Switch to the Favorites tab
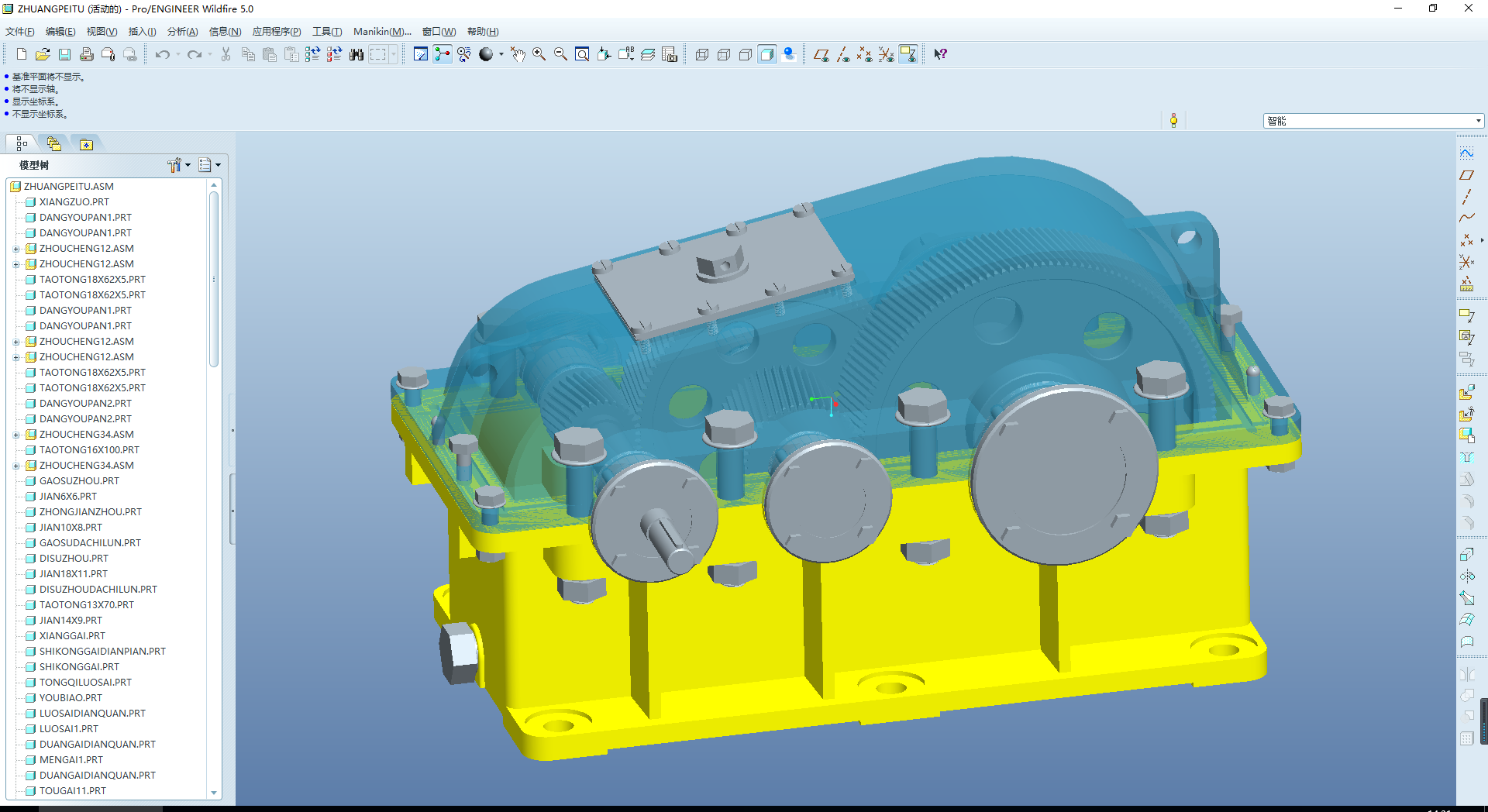 (x=86, y=144)
